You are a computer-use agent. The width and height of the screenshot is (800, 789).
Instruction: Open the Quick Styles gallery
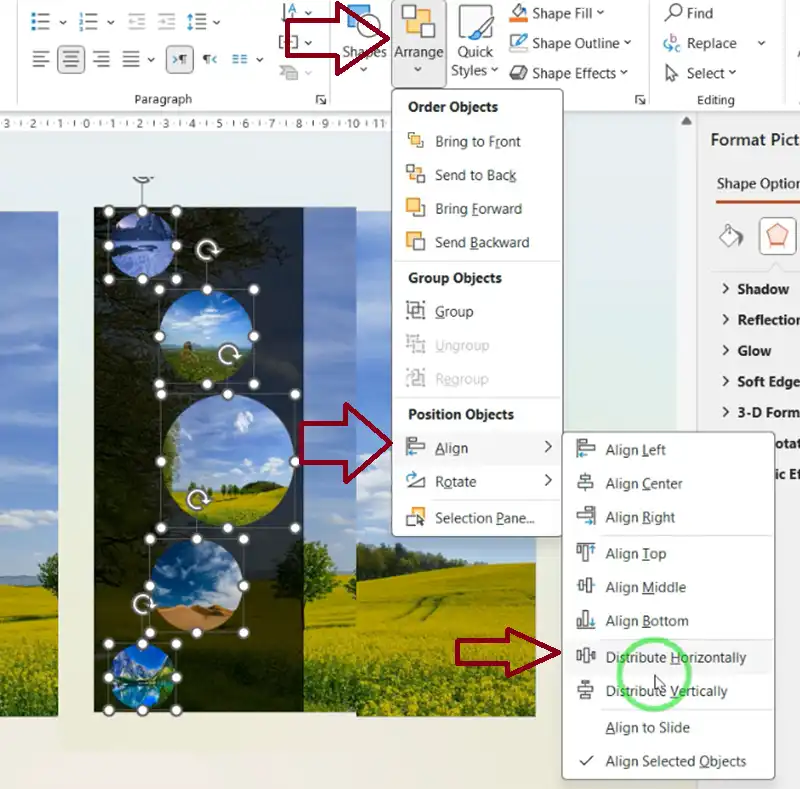point(475,45)
